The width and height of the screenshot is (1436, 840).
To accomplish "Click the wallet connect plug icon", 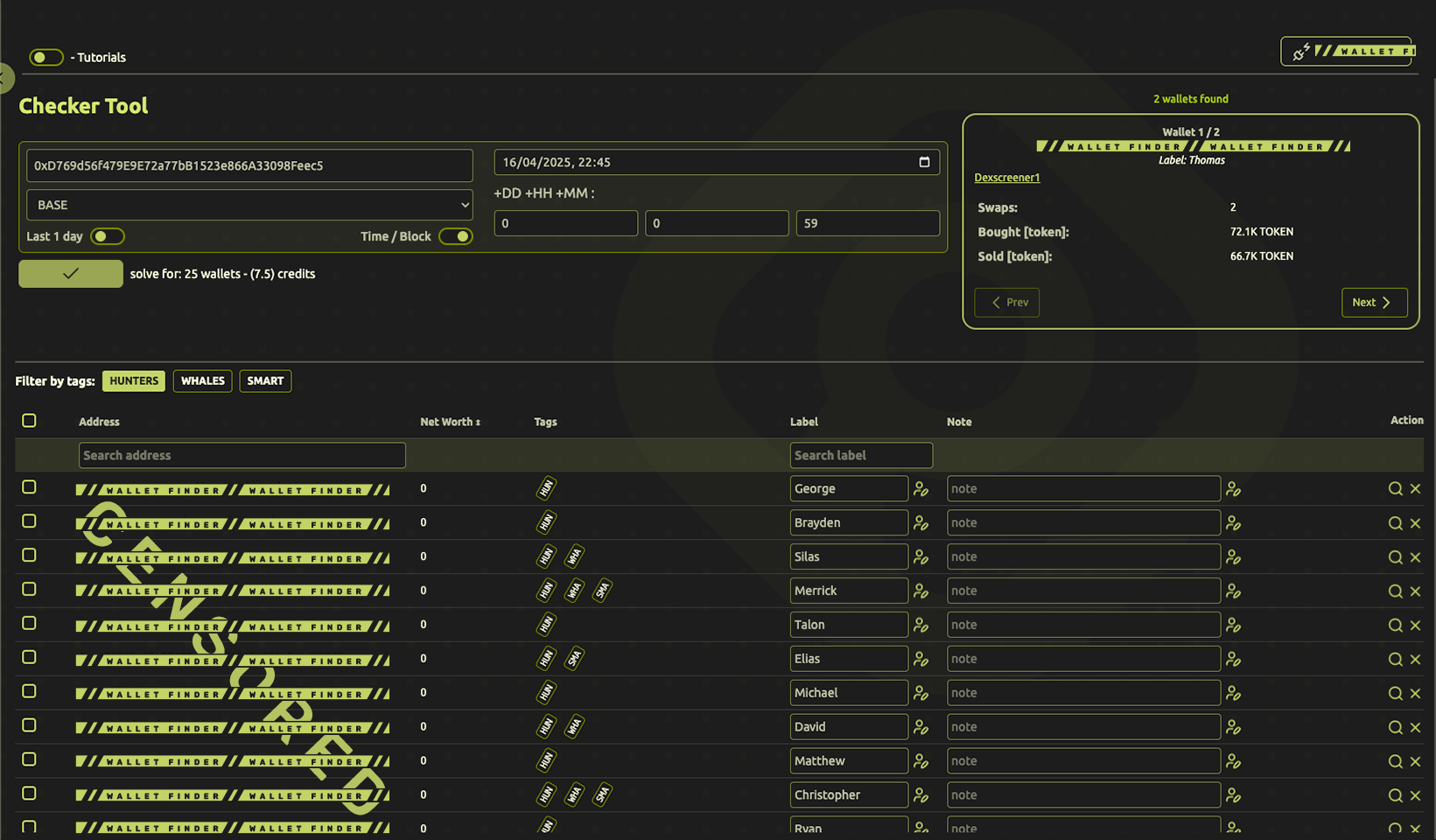I will [1301, 52].
